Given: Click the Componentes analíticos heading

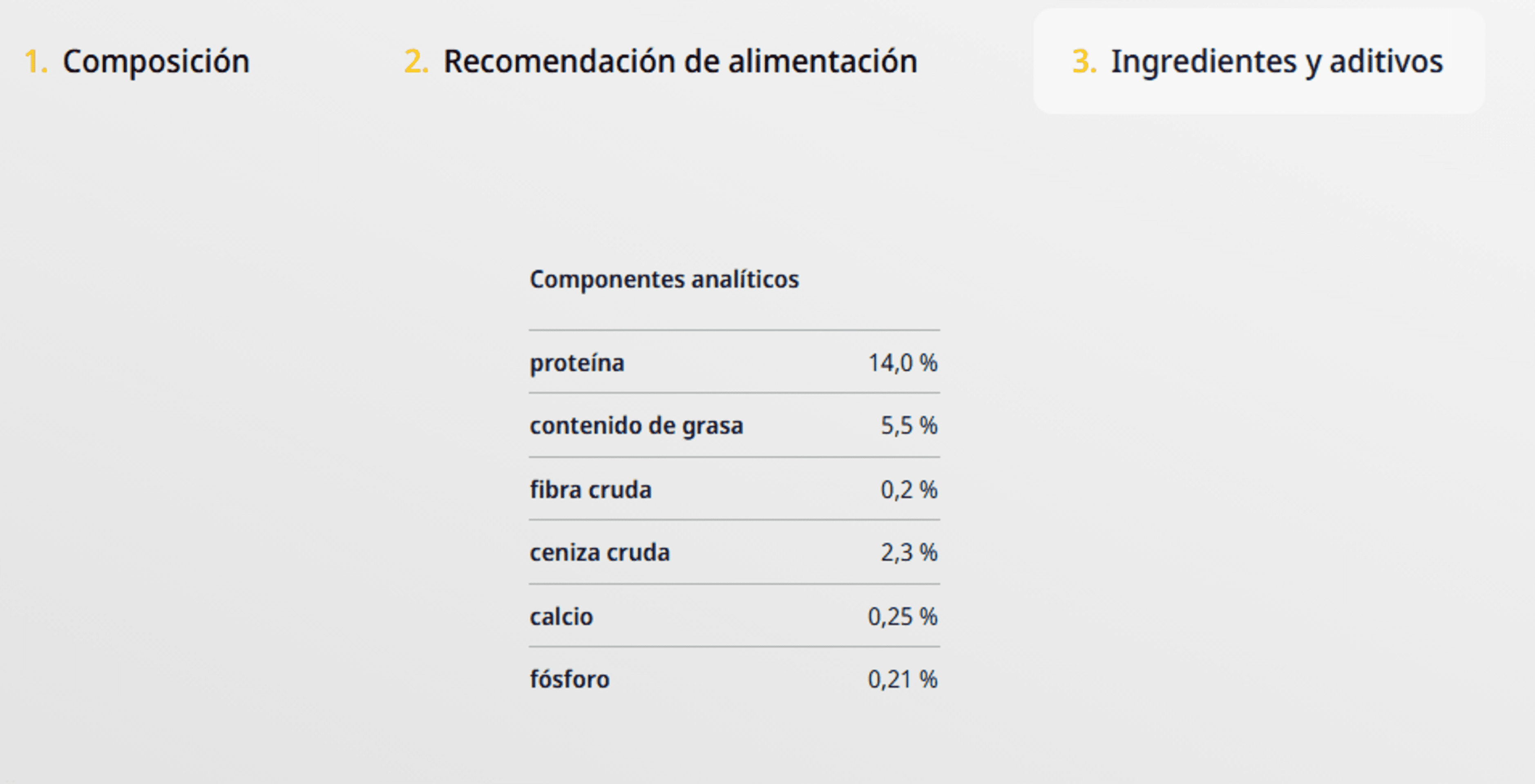Looking at the screenshot, I should (x=664, y=279).
